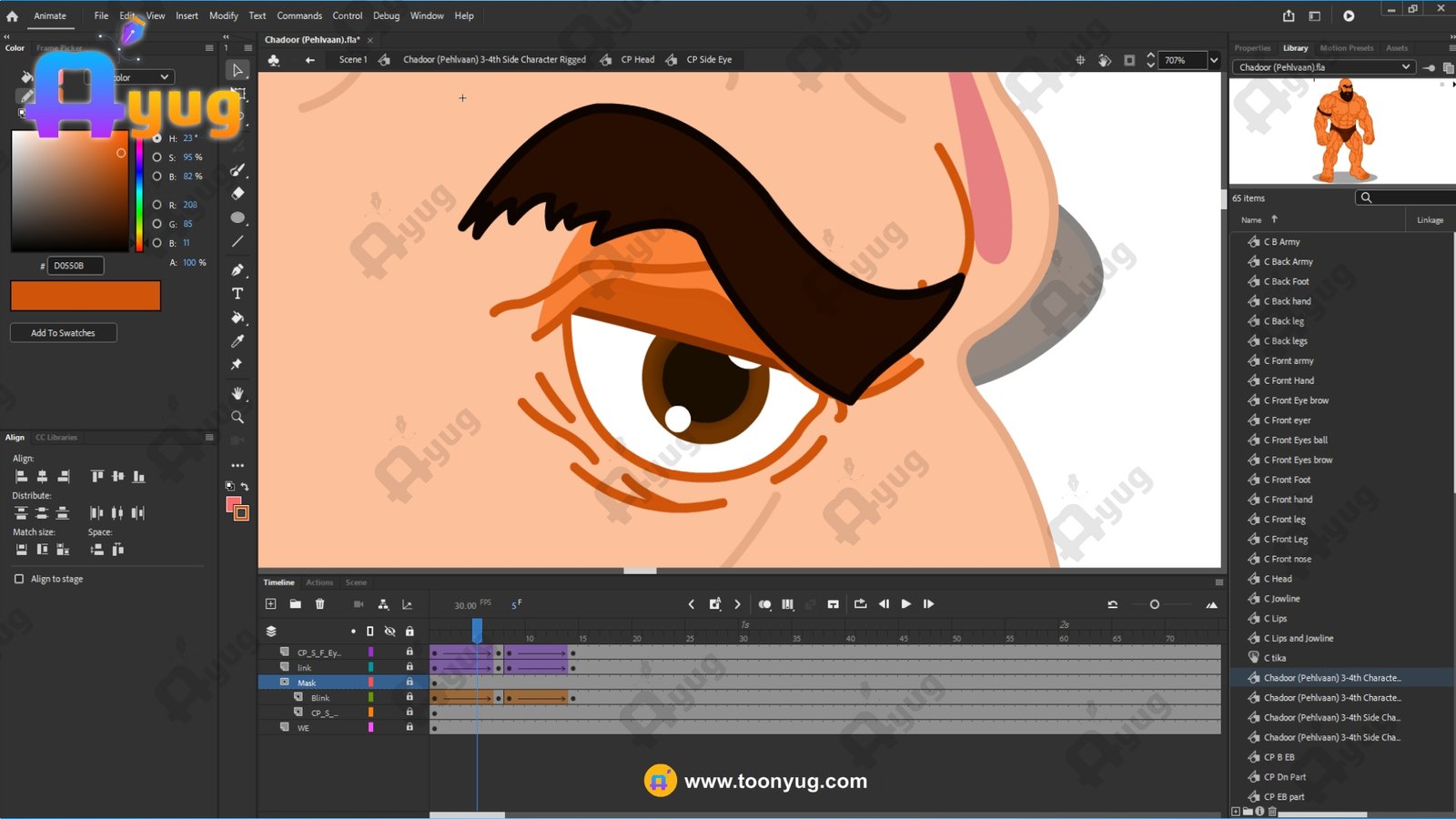1456x819 pixels.
Task: Click the new layer icon in timeline
Action: point(270,604)
